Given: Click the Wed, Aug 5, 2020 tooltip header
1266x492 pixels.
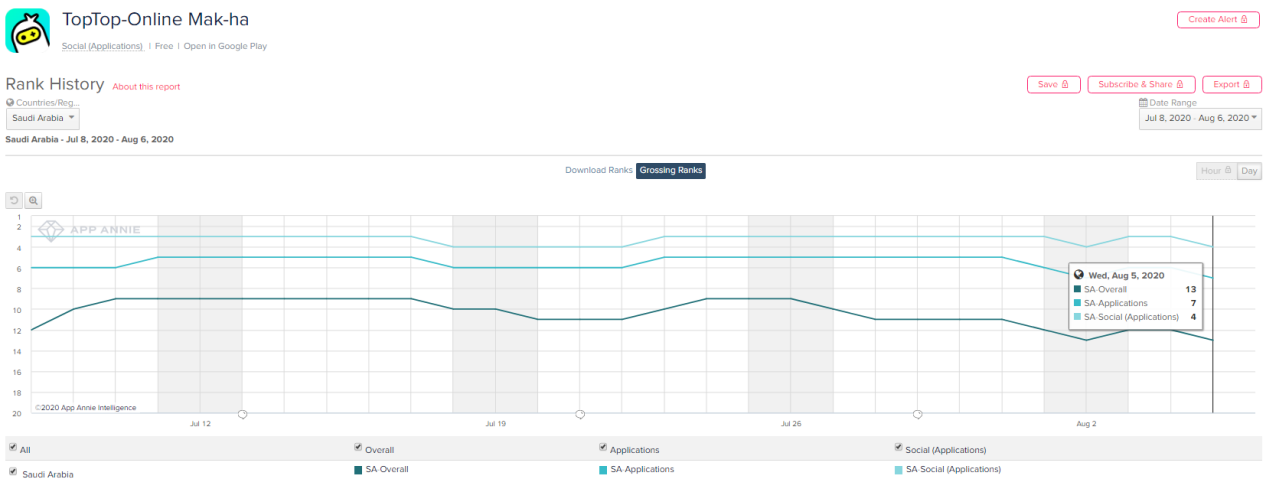Looking at the screenshot, I should click(1126, 275).
